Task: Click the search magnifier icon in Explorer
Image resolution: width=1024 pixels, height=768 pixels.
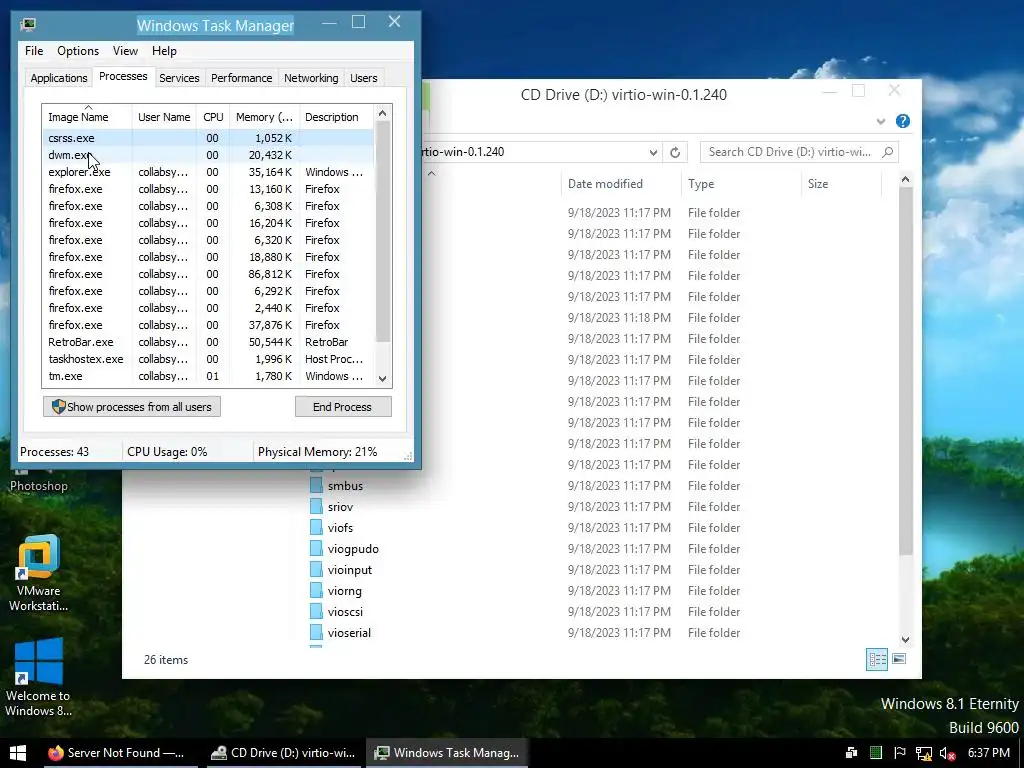Action: [887, 152]
